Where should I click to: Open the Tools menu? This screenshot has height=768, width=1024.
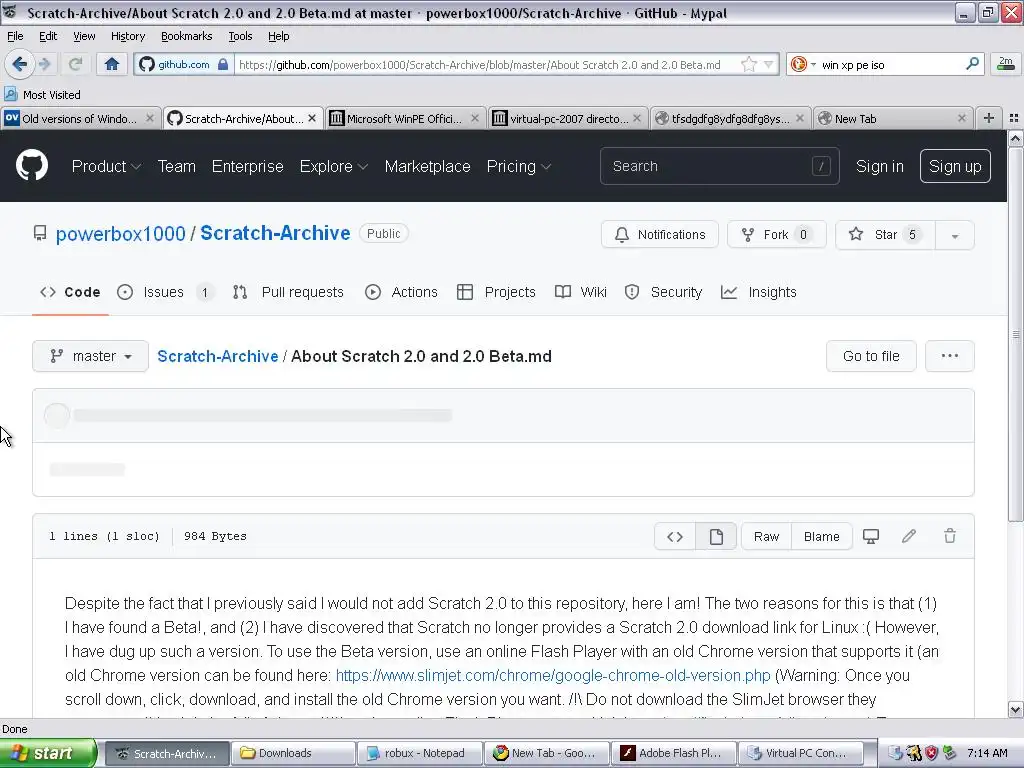coord(240,36)
